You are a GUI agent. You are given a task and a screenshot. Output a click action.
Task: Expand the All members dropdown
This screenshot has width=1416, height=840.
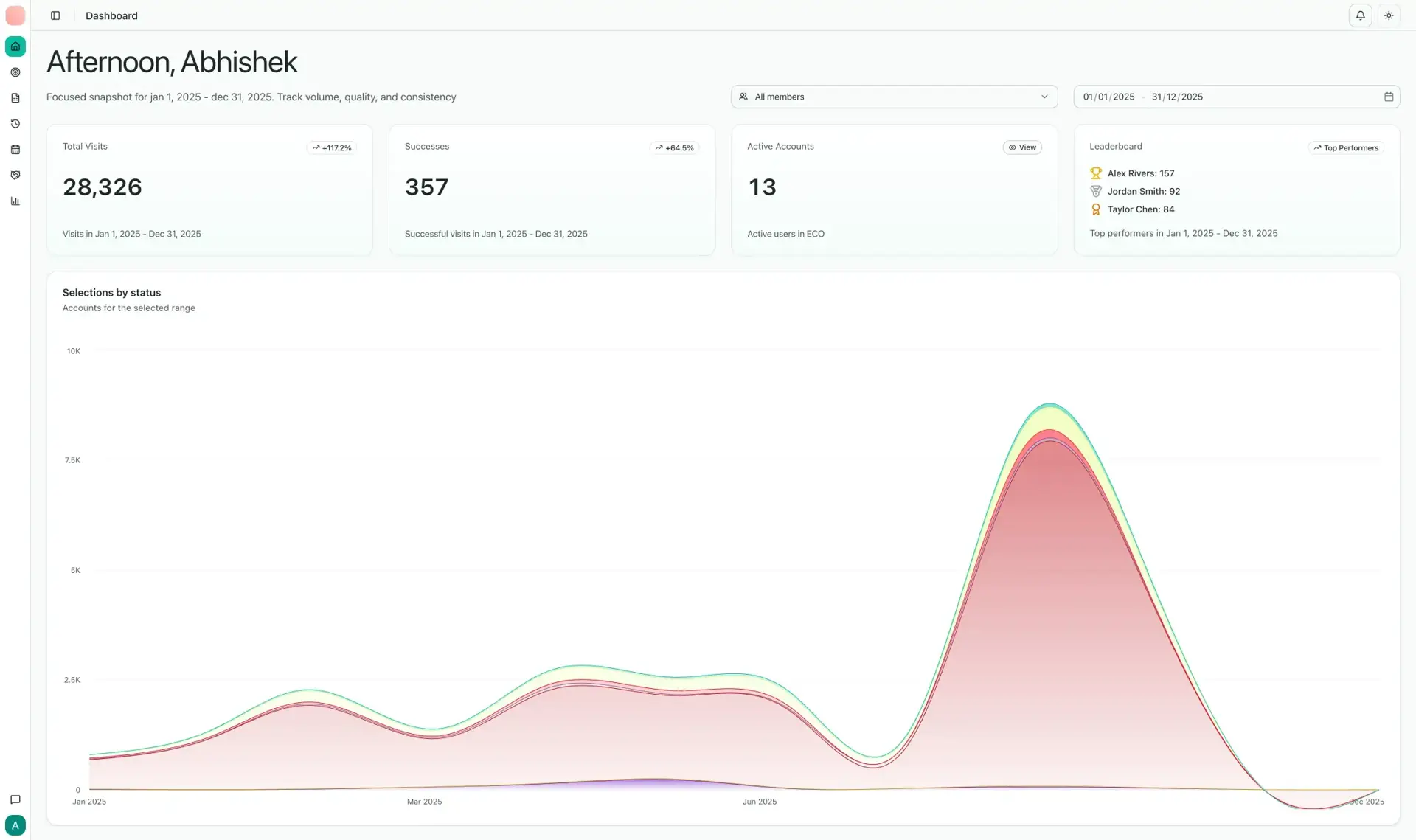point(894,97)
